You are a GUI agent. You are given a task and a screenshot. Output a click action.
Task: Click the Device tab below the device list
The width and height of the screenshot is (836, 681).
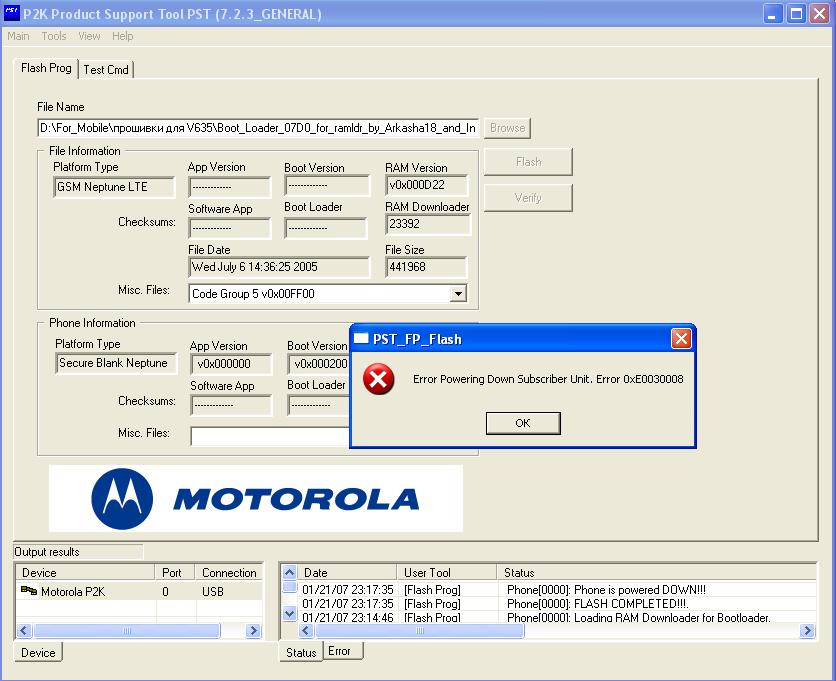click(x=38, y=652)
